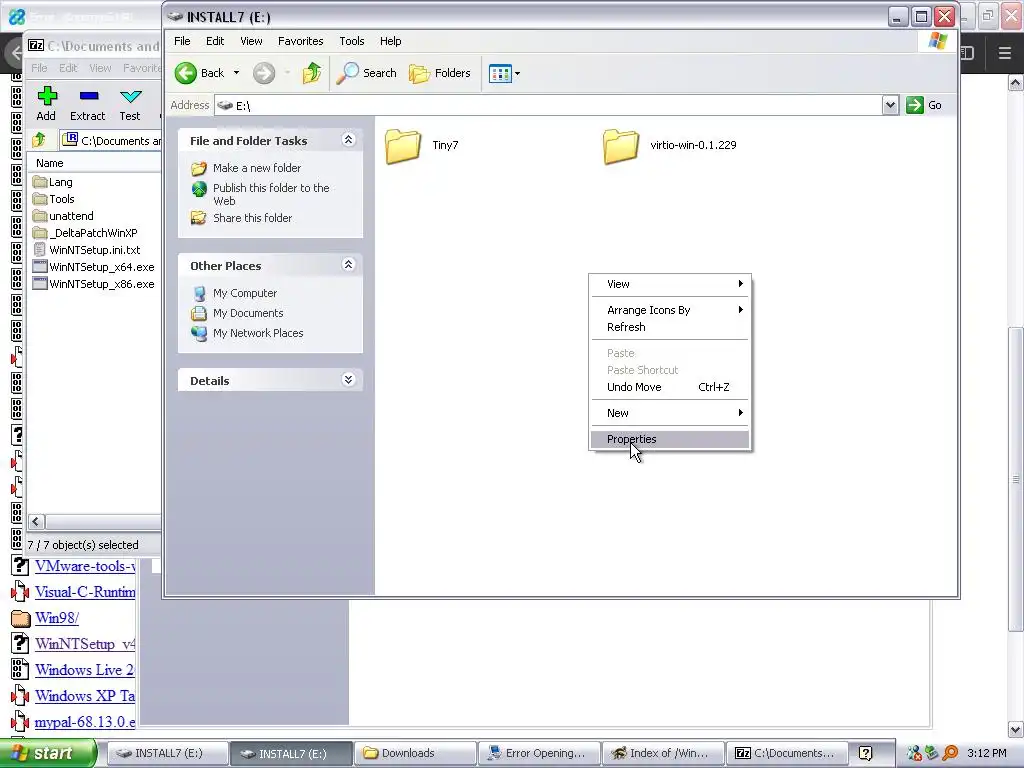Open the Favorites menu in Explorer
Viewport: 1024px width, 768px height.
click(x=300, y=41)
